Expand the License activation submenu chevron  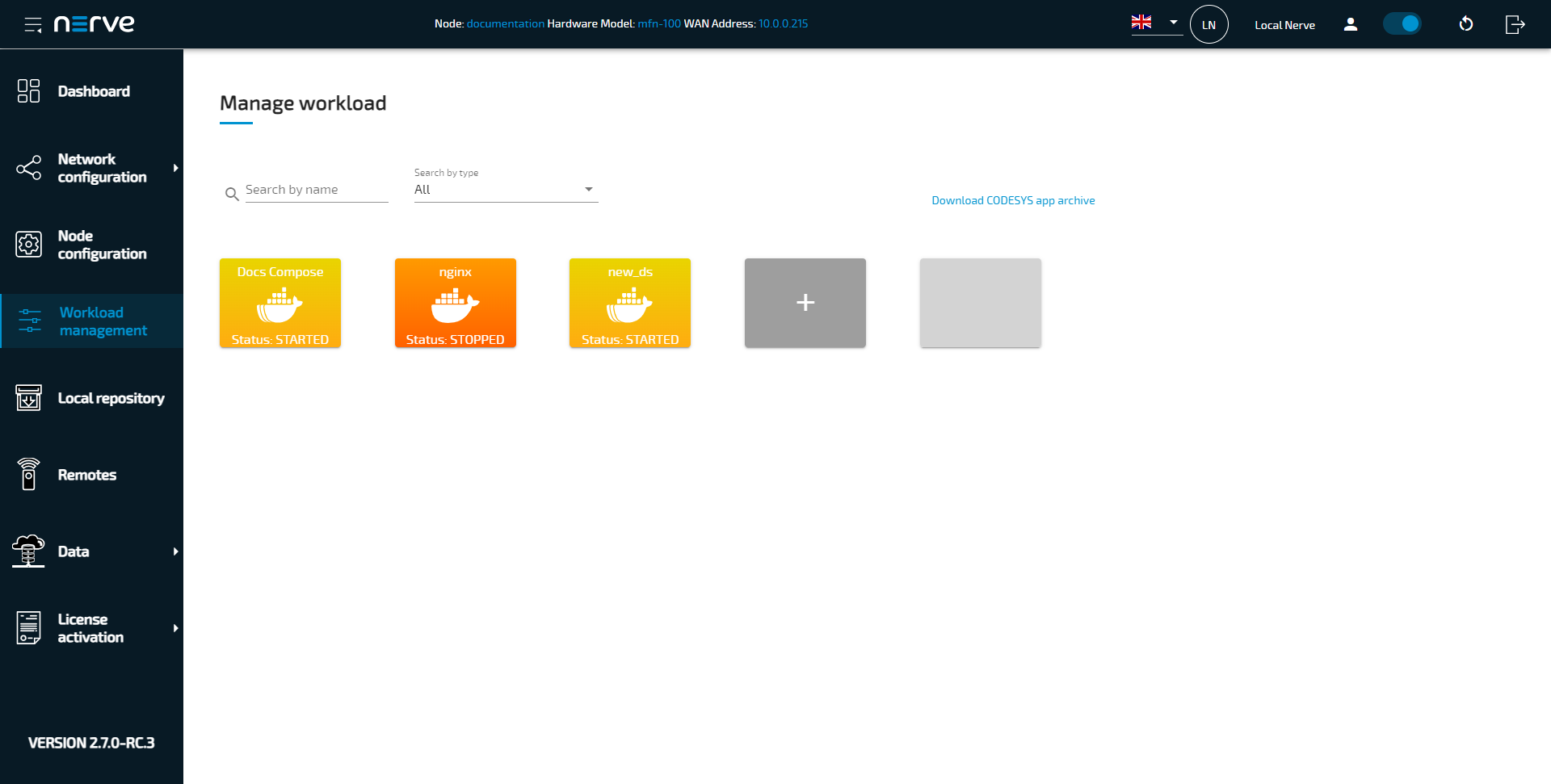(176, 627)
